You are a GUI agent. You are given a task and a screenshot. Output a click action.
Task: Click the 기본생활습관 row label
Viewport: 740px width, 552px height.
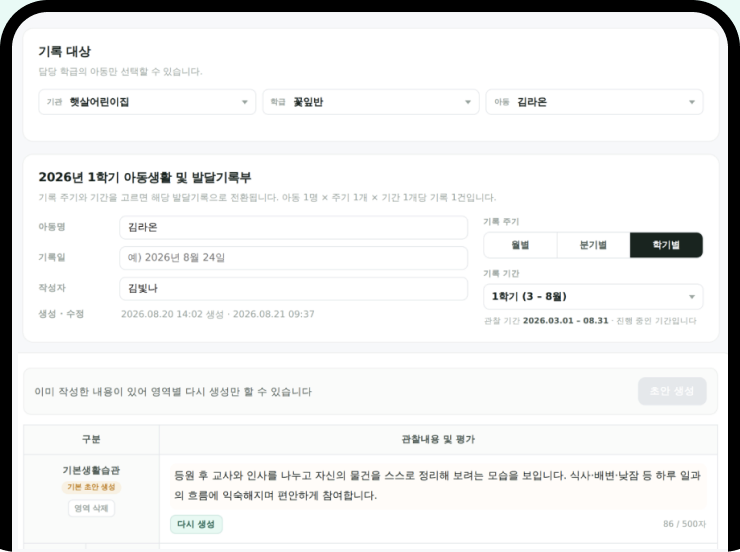coord(91,470)
